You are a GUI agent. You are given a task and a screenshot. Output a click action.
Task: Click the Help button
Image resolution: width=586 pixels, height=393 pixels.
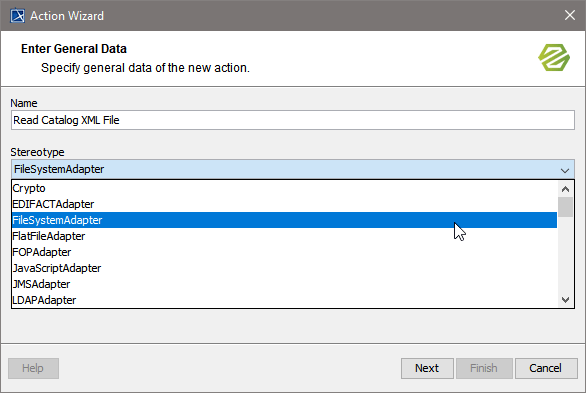click(33, 368)
